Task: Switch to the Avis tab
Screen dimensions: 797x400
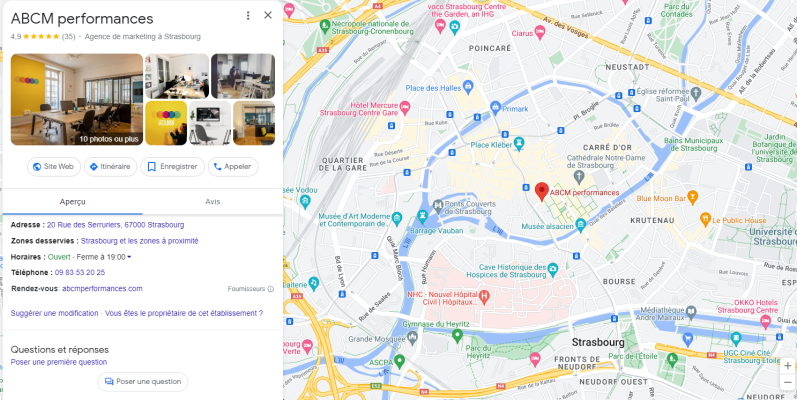Action: click(x=212, y=202)
